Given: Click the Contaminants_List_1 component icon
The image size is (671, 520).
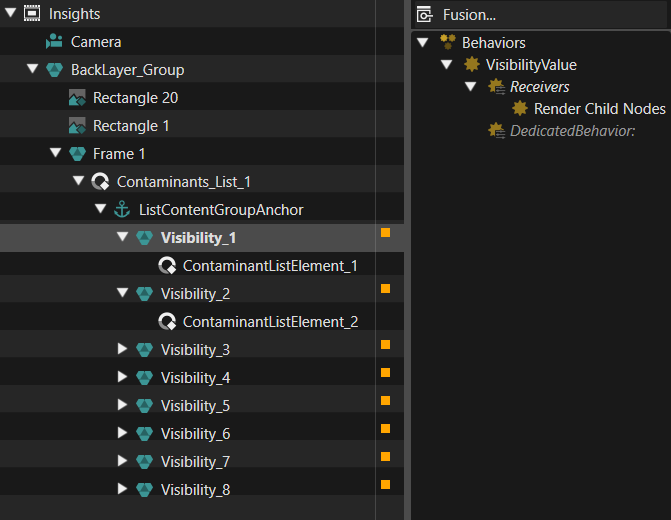Looking at the screenshot, I should click(x=100, y=181).
